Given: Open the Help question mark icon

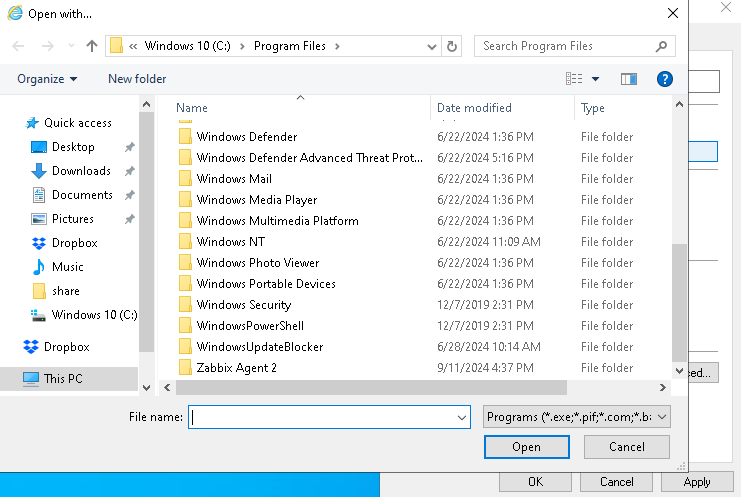Looking at the screenshot, I should (x=664, y=79).
